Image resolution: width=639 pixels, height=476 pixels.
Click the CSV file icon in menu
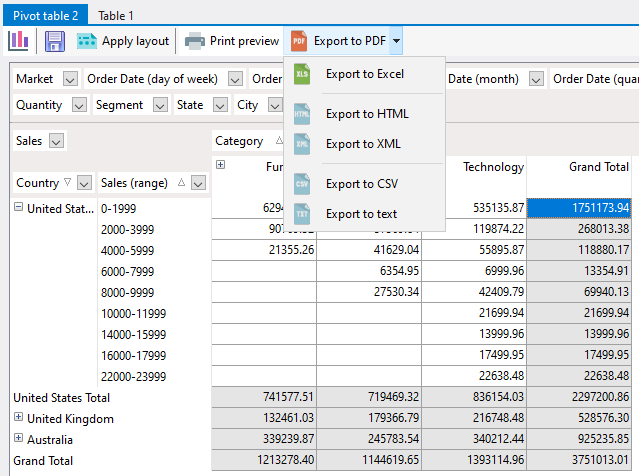303,184
